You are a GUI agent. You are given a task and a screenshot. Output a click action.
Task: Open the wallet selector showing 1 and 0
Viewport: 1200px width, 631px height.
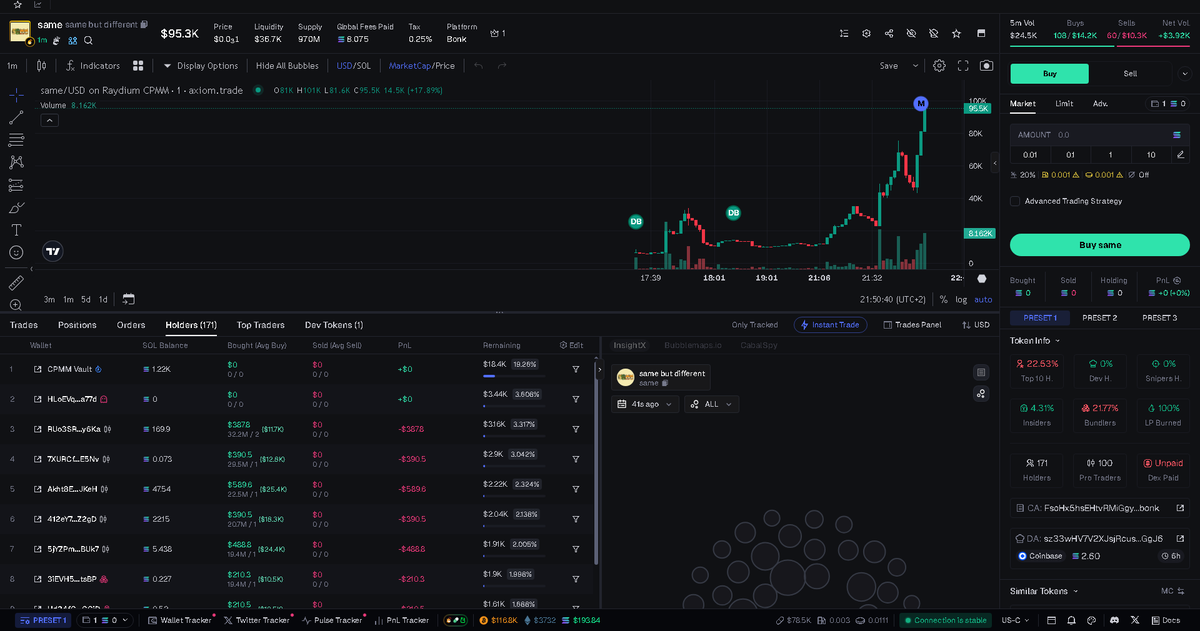click(1168, 103)
